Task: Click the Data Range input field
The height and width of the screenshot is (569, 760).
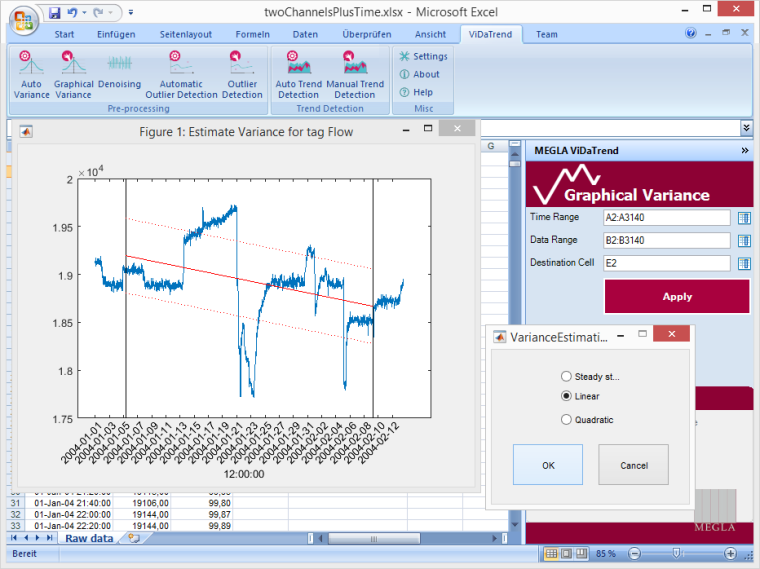Action: pos(667,240)
